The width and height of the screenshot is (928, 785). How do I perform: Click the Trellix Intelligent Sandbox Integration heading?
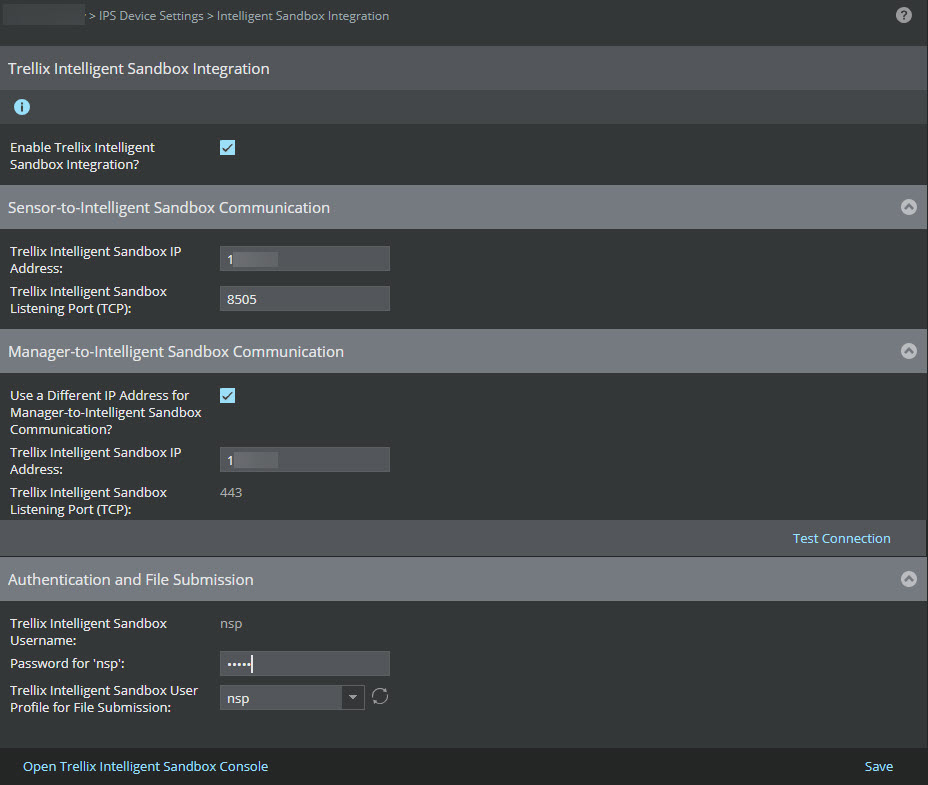(x=138, y=69)
